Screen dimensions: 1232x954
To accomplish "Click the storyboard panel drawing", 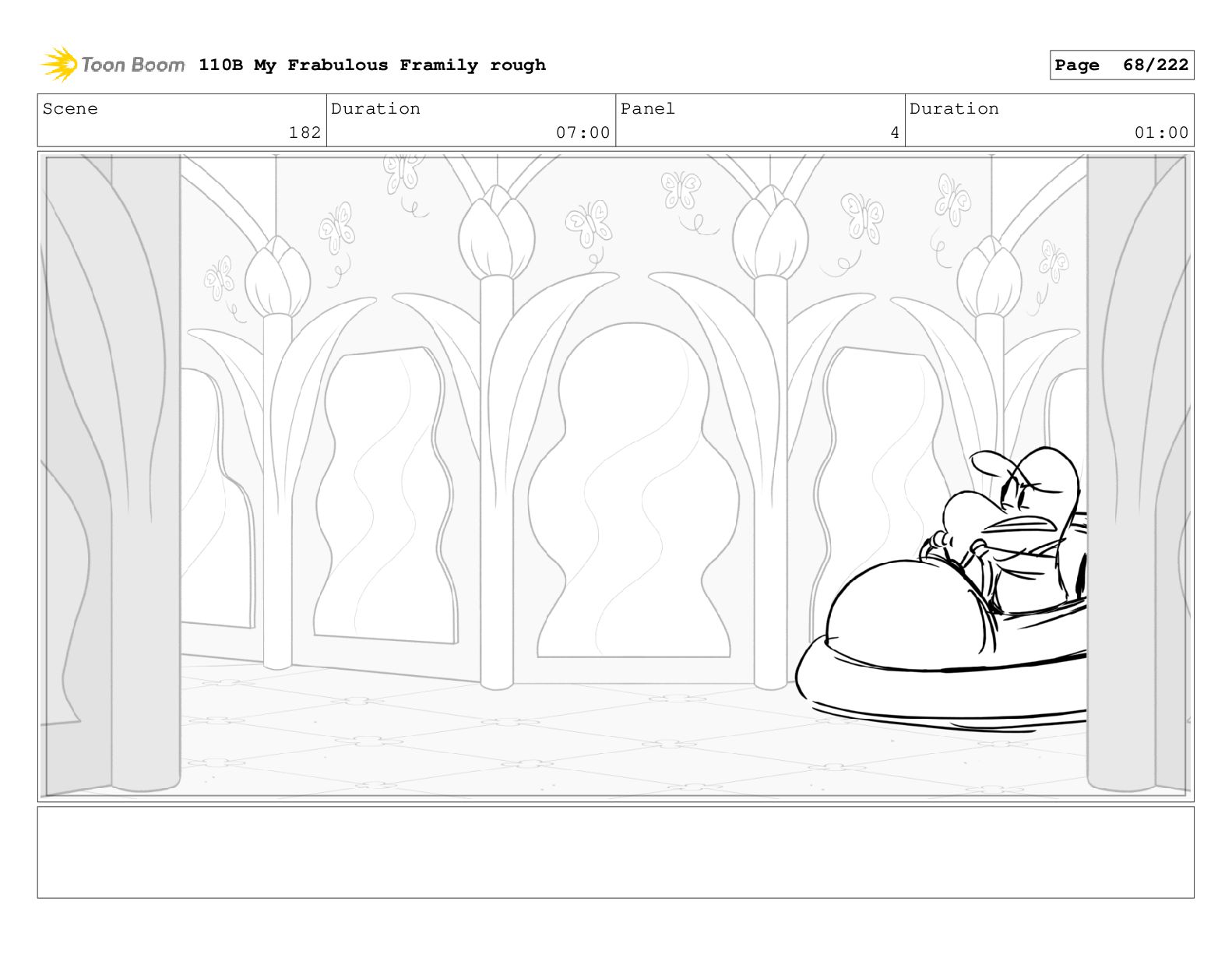I will click(x=615, y=477).
